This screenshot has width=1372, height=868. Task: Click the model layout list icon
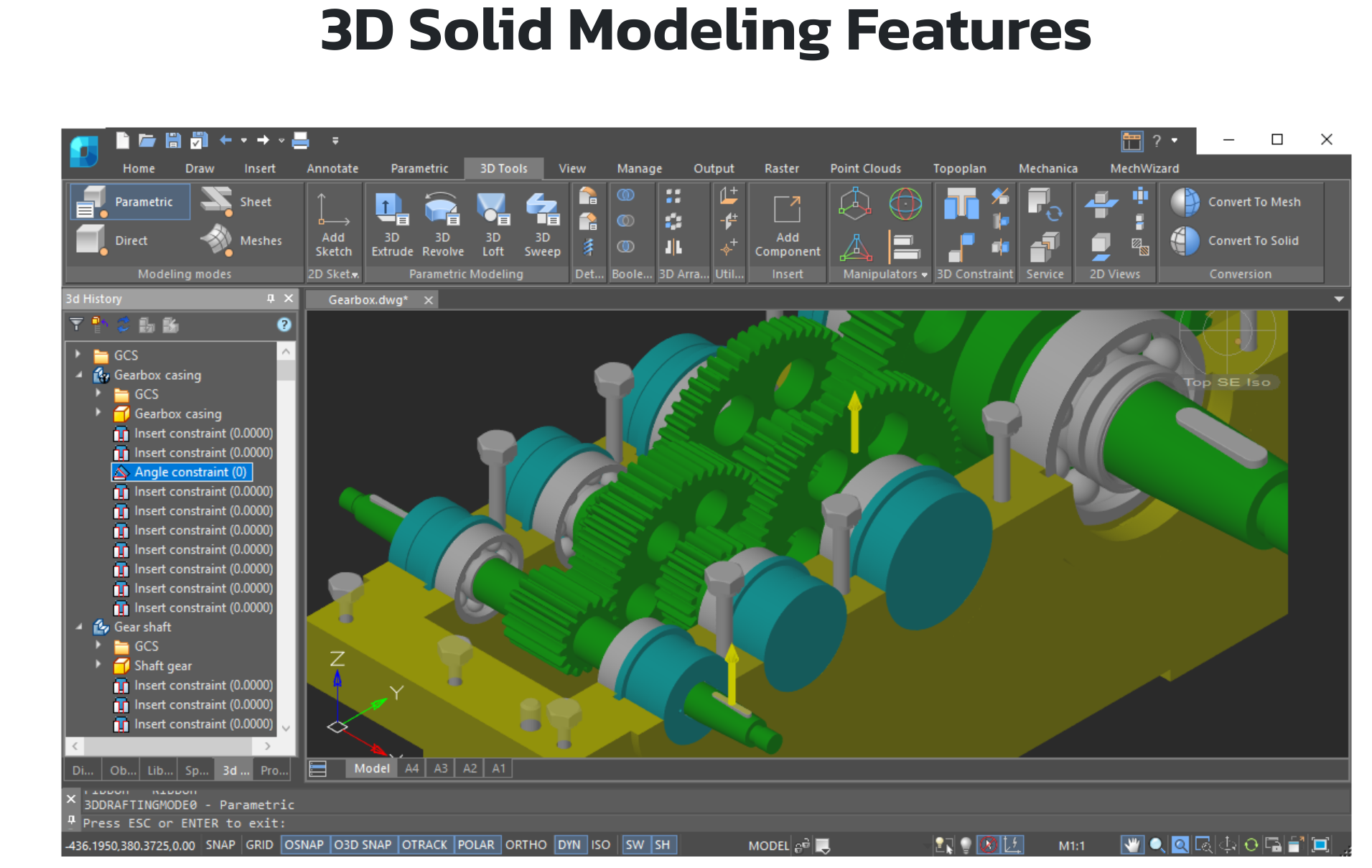tap(317, 769)
